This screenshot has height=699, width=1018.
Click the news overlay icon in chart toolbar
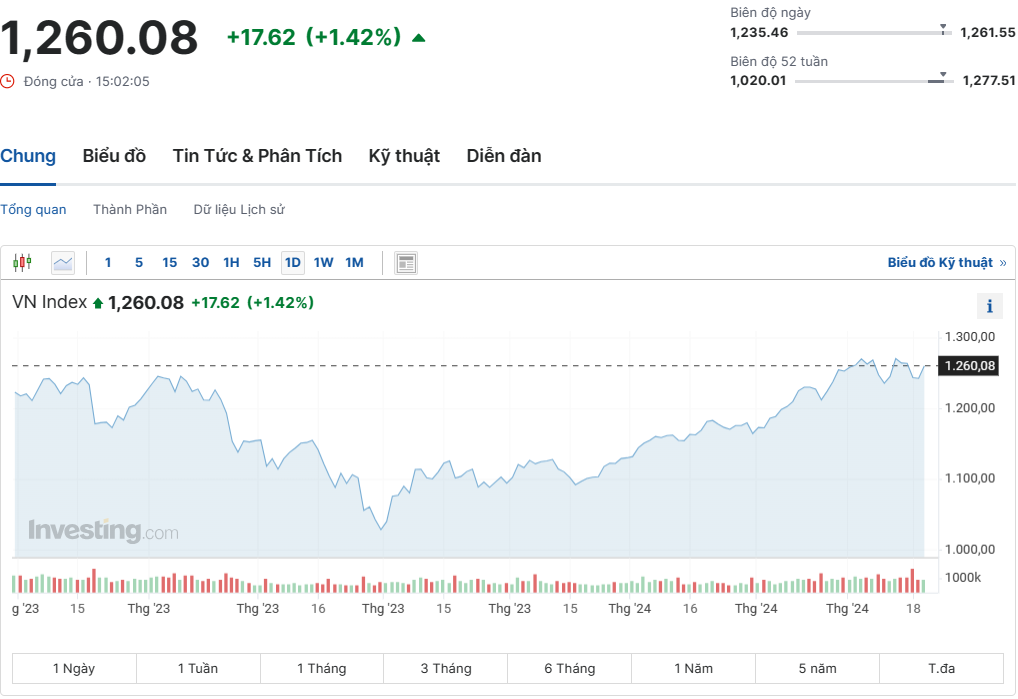click(x=406, y=263)
